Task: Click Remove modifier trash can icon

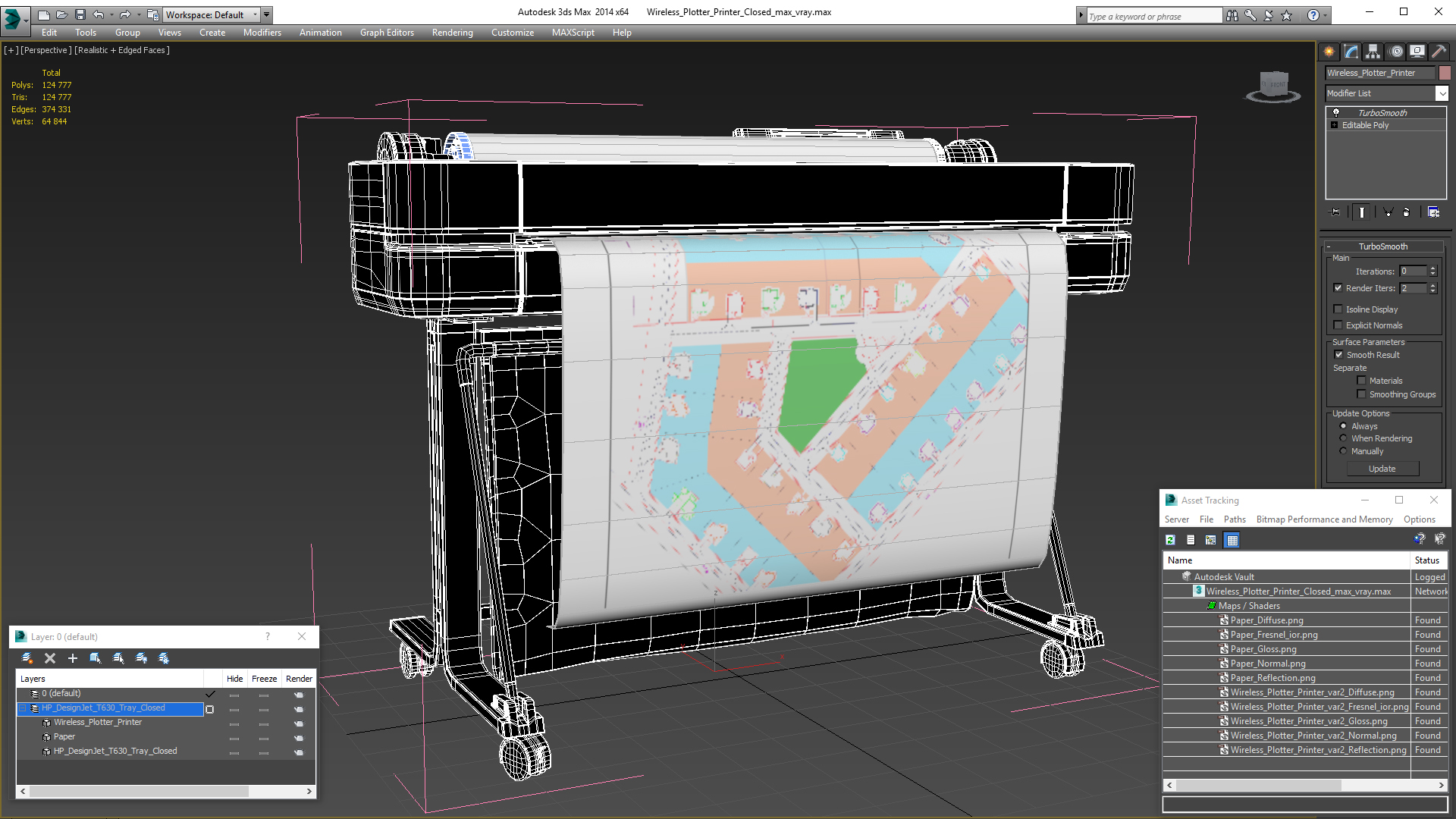Action: point(1406,212)
